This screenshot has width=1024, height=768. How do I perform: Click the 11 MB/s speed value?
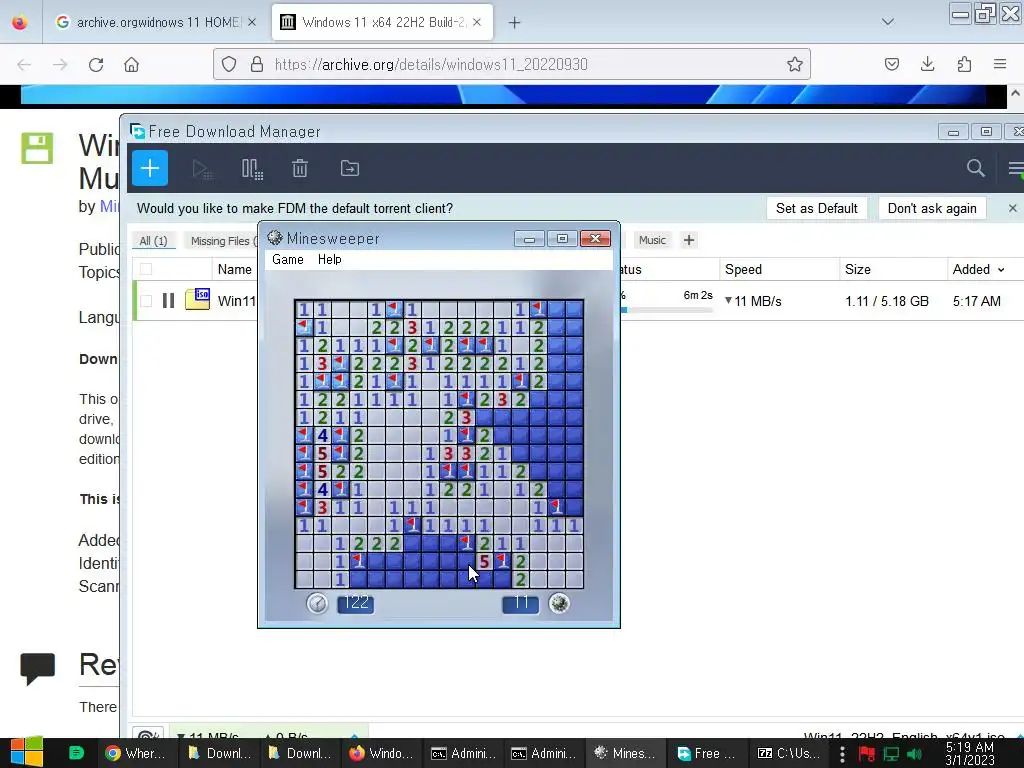click(x=758, y=301)
